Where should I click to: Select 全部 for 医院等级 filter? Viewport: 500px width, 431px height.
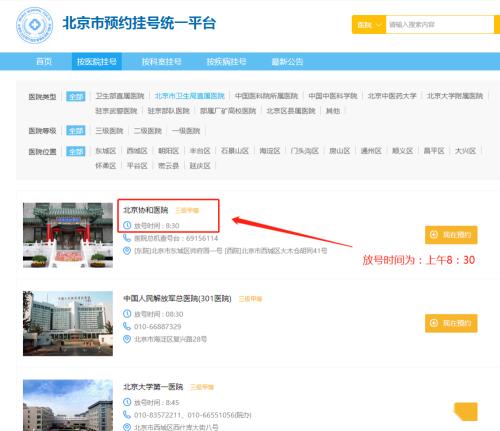click(x=76, y=130)
